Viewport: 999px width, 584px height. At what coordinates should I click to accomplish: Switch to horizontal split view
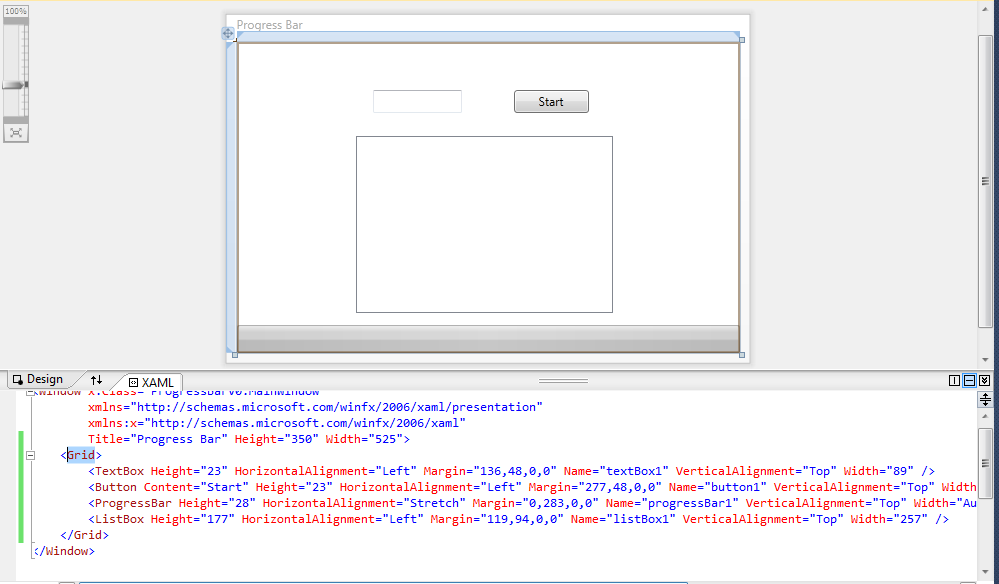[967, 380]
